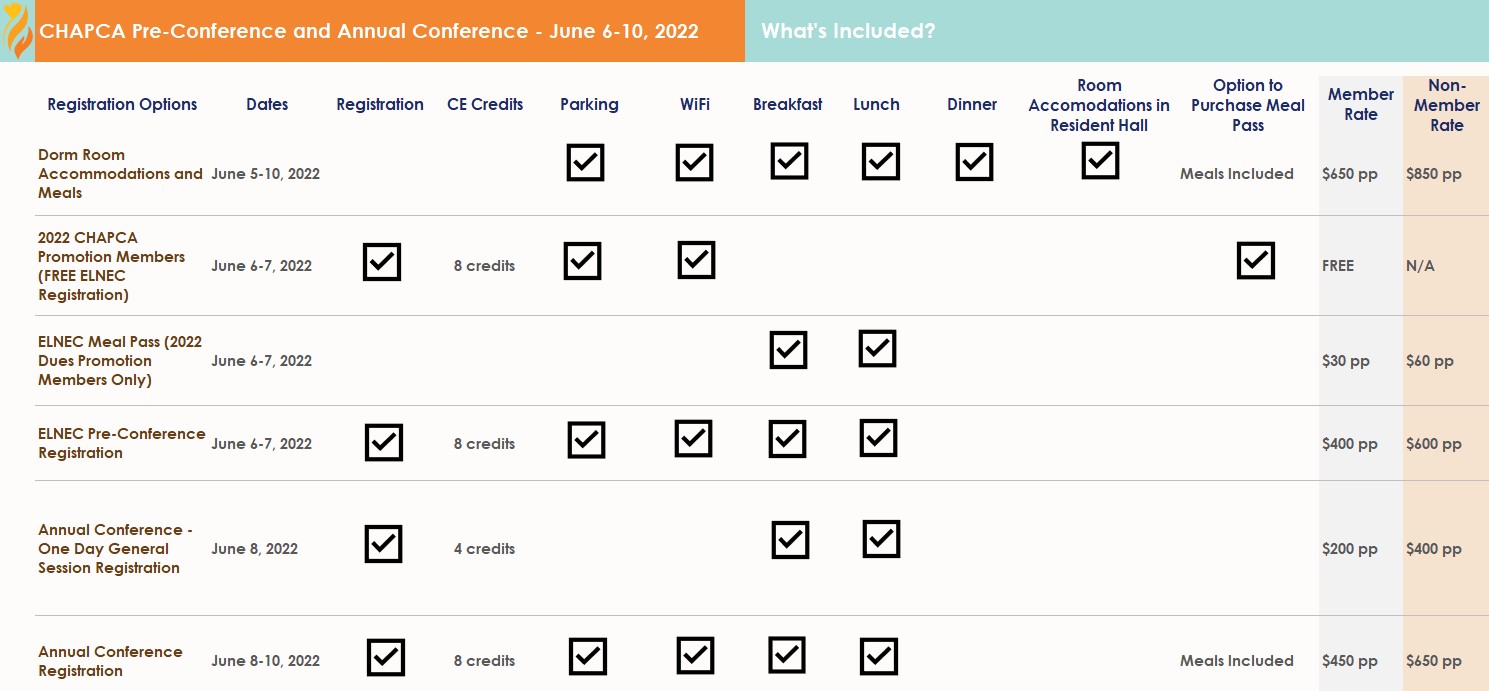
Task: Click the Non-Member Rate column header
Action: [1447, 105]
